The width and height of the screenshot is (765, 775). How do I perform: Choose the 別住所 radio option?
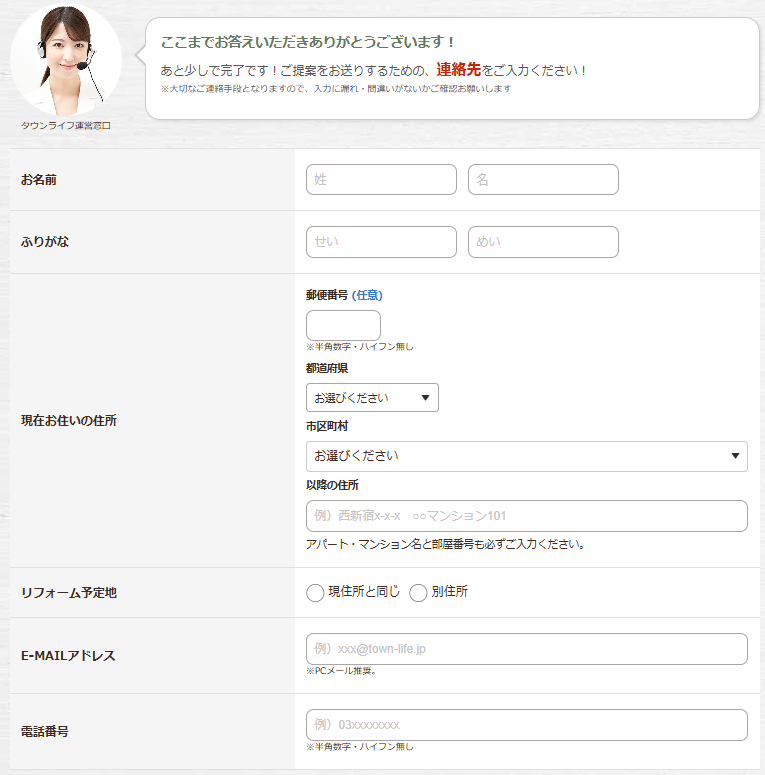[419, 593]
